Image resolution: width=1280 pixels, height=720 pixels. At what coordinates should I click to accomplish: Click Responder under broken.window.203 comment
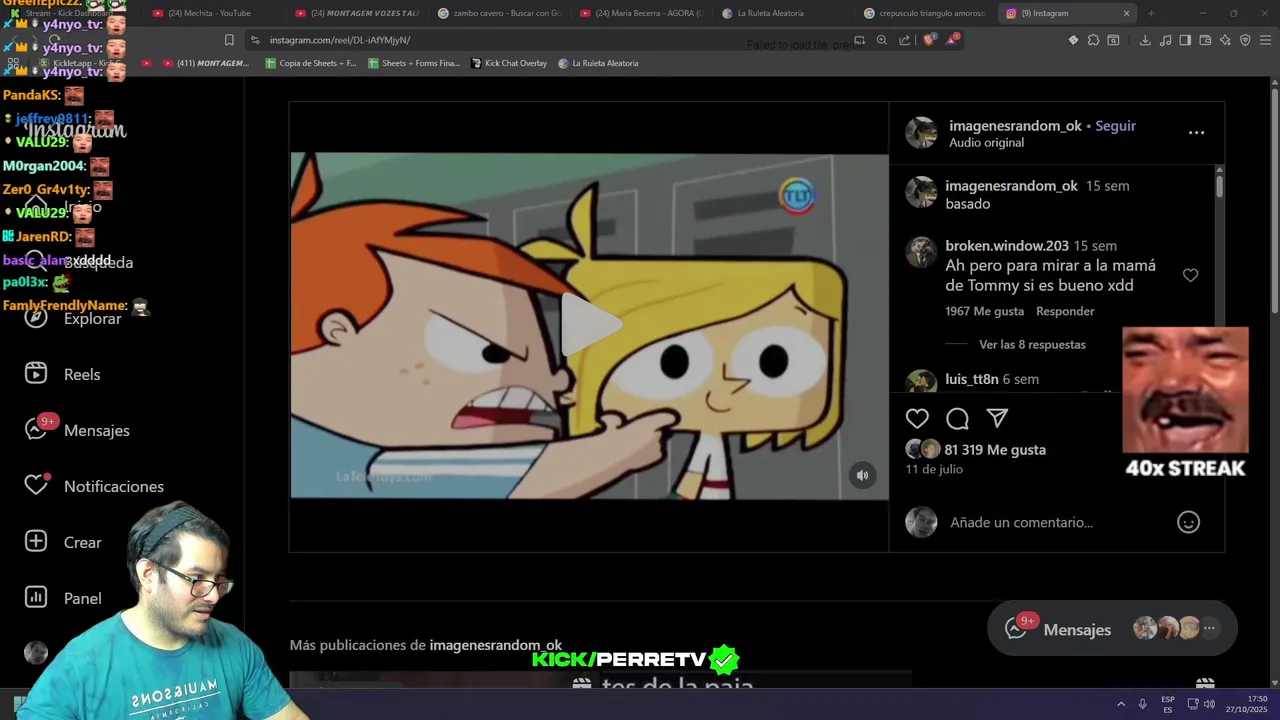[1065, 311]
